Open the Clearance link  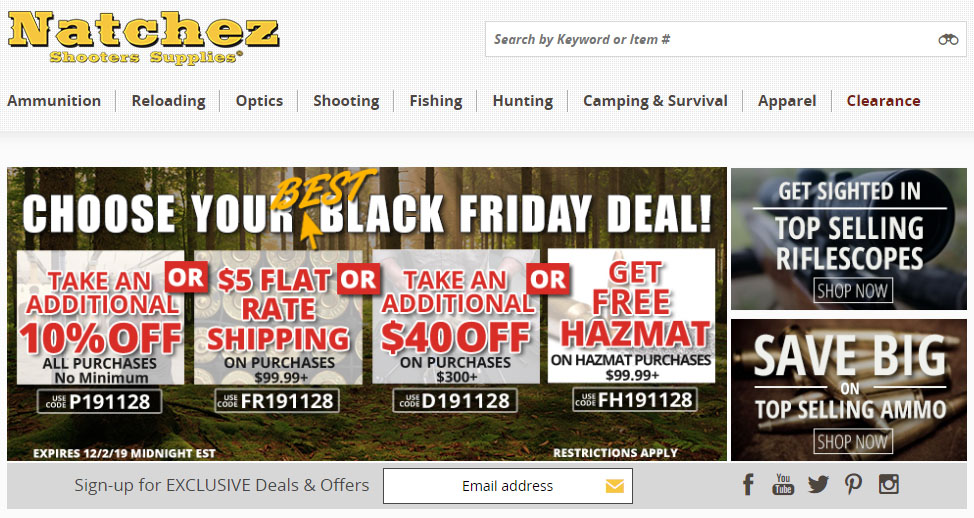(883, 101)
